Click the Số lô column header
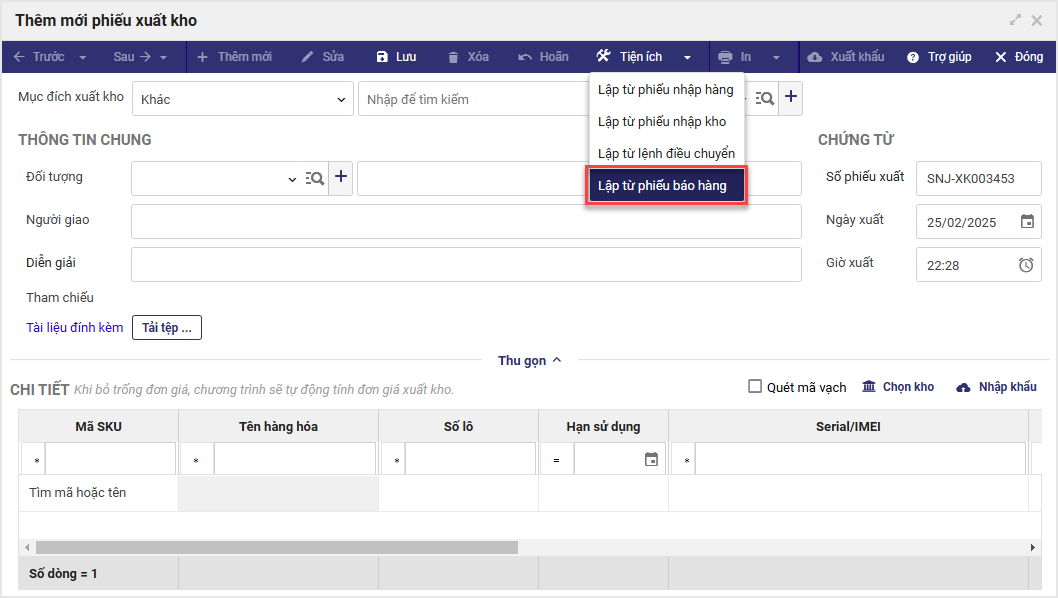The height and width of the screenshot is (598, 1058). [458, 427]
